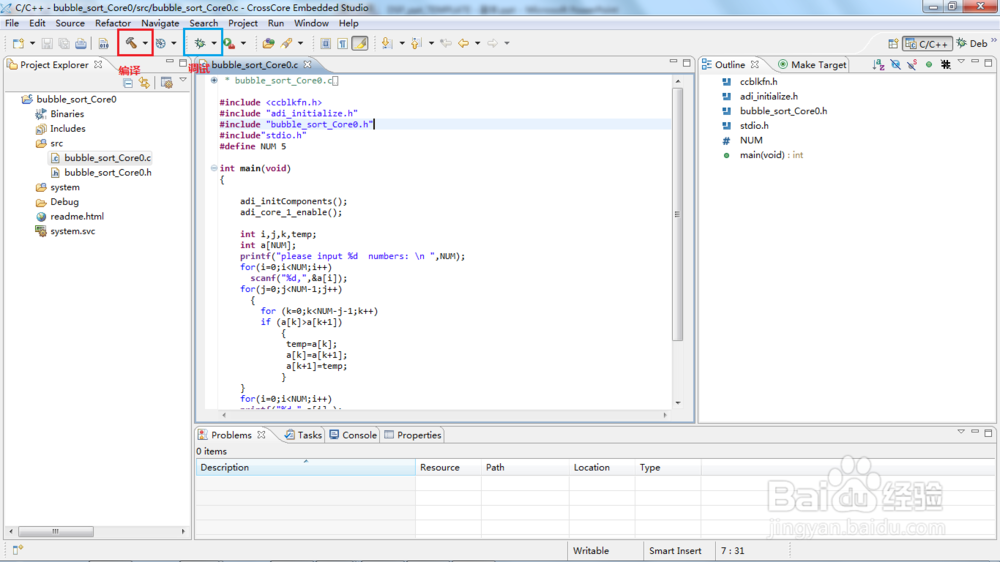Screen dimensions: 1000x562
Task: Toggle Hide Fields in Outline
Action: [895, 64]
